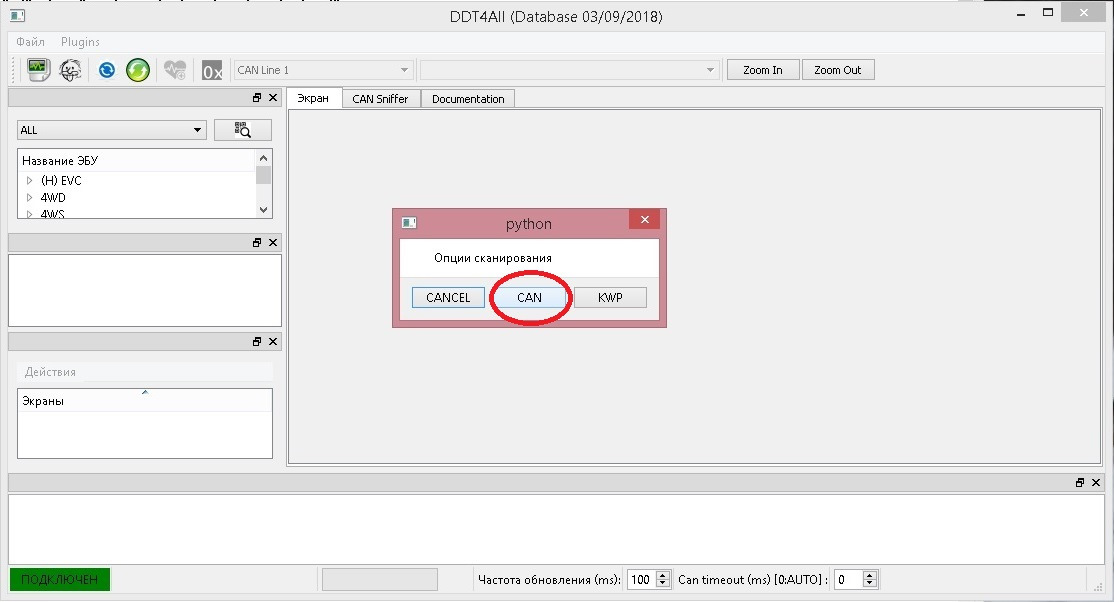The image size is (1114, 602).
Task: Expand the (H) EVC tree node
Action: (29, 181)
